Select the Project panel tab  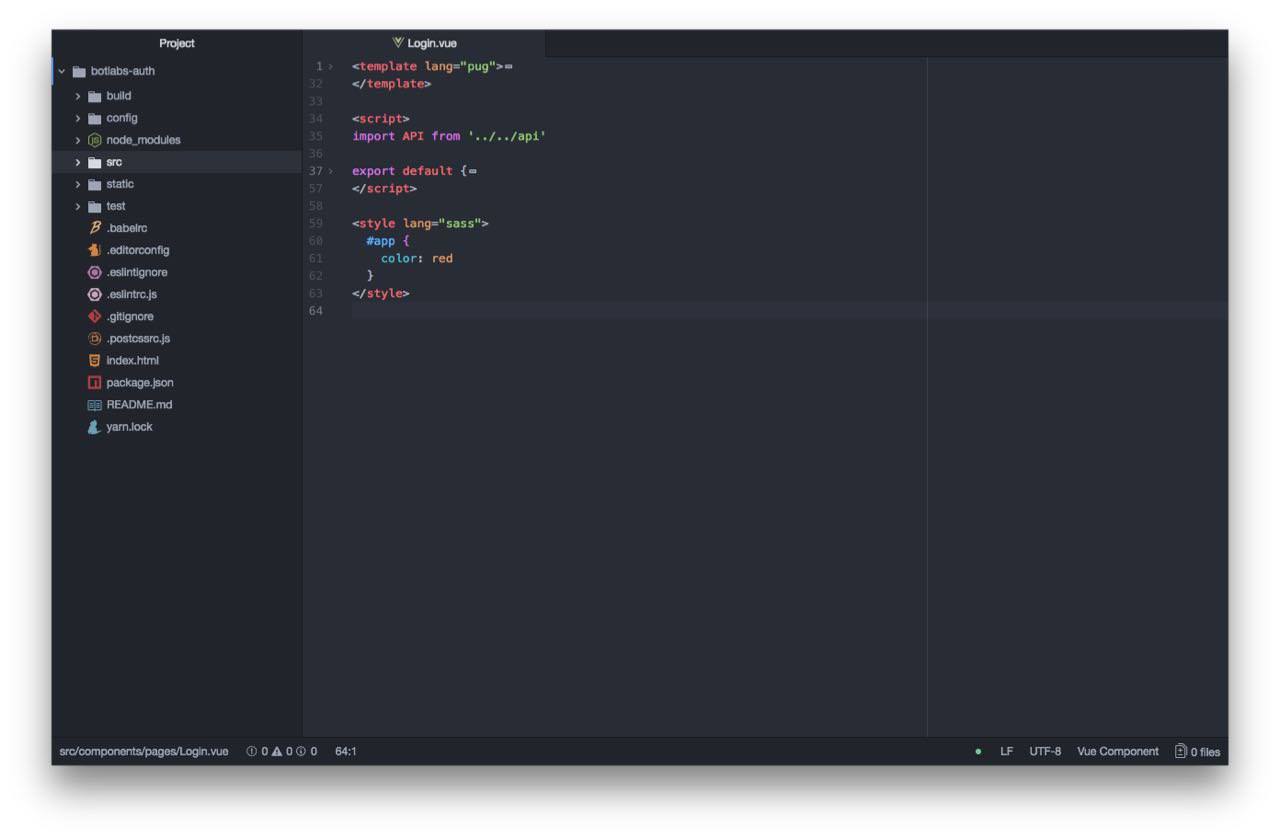coord(177,43)
